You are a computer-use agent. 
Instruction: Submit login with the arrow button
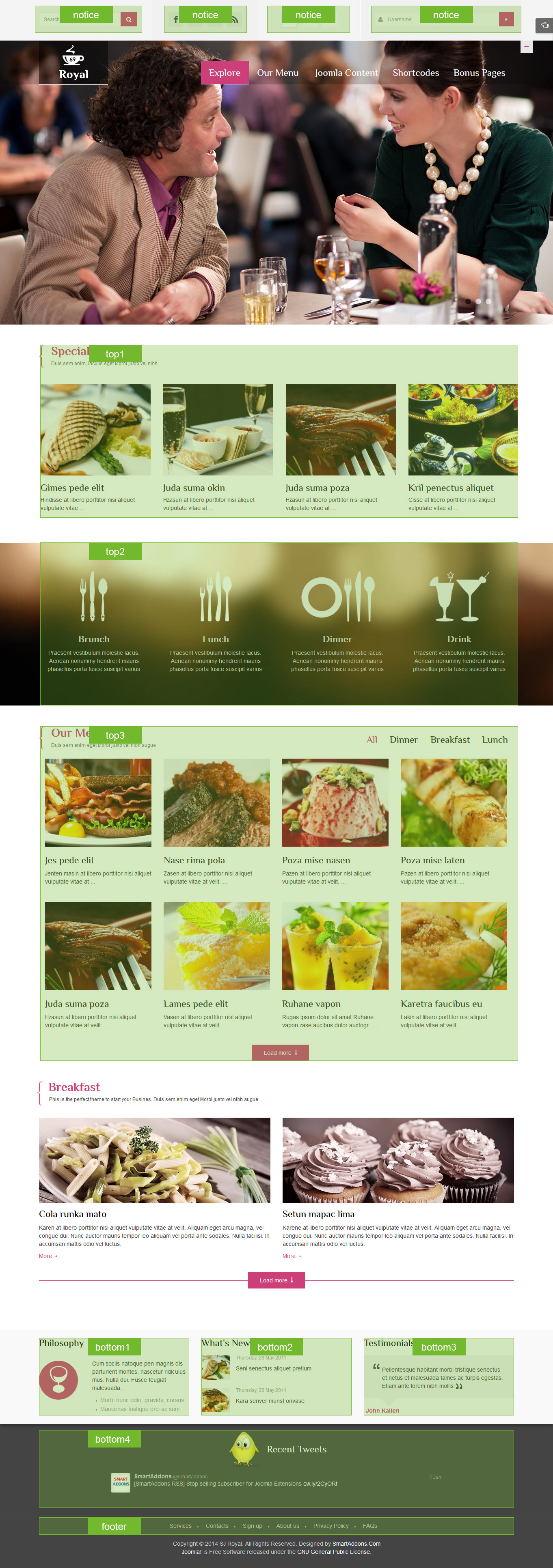coord(506,19)
